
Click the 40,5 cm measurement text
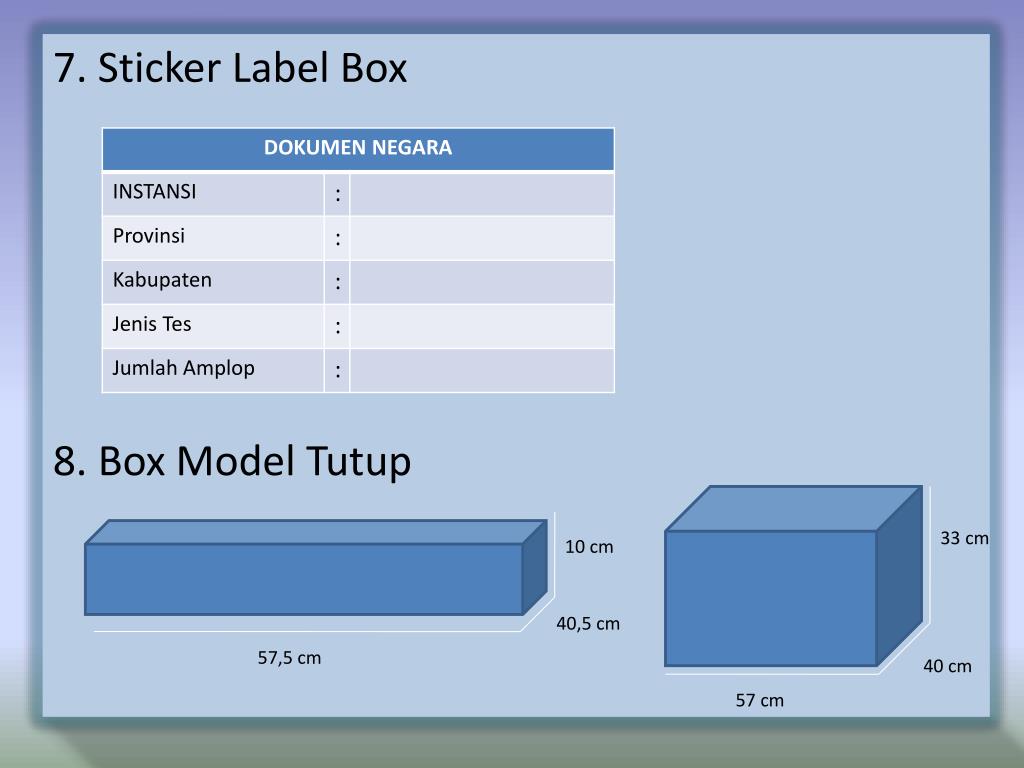589,623
